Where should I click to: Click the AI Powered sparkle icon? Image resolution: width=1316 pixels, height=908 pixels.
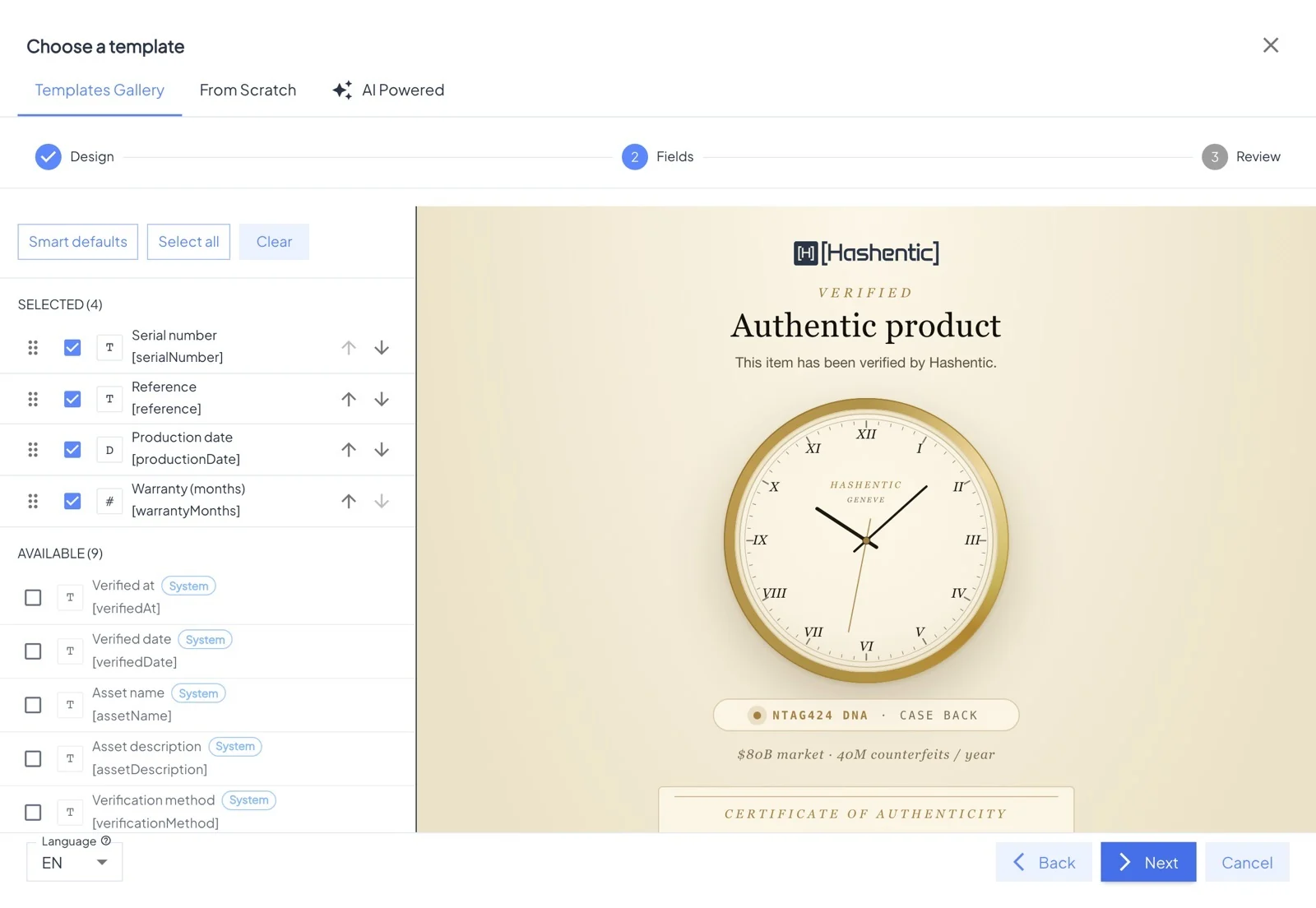pyautogui.click(x=342, y=90)
